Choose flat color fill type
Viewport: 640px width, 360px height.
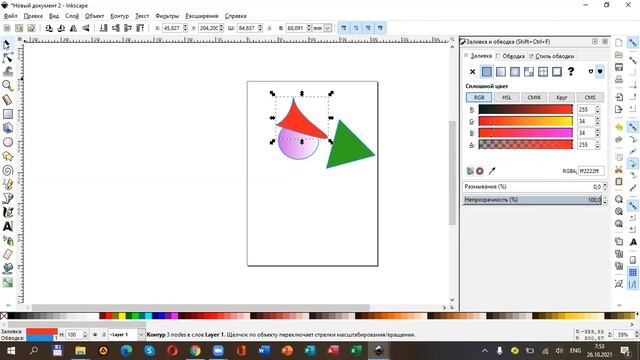point(487,72)
